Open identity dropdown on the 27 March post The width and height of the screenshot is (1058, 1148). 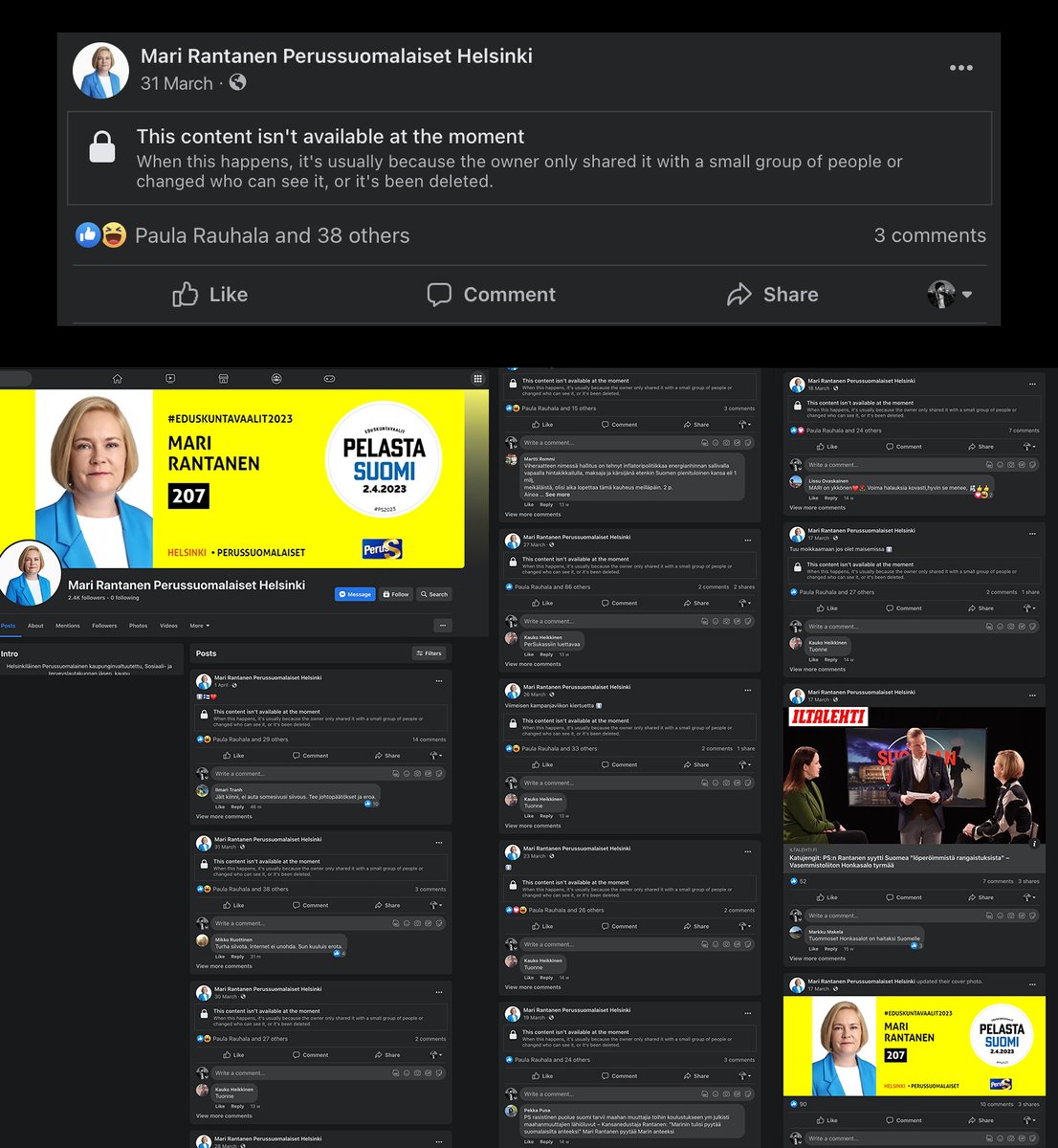tap(744, 604)
